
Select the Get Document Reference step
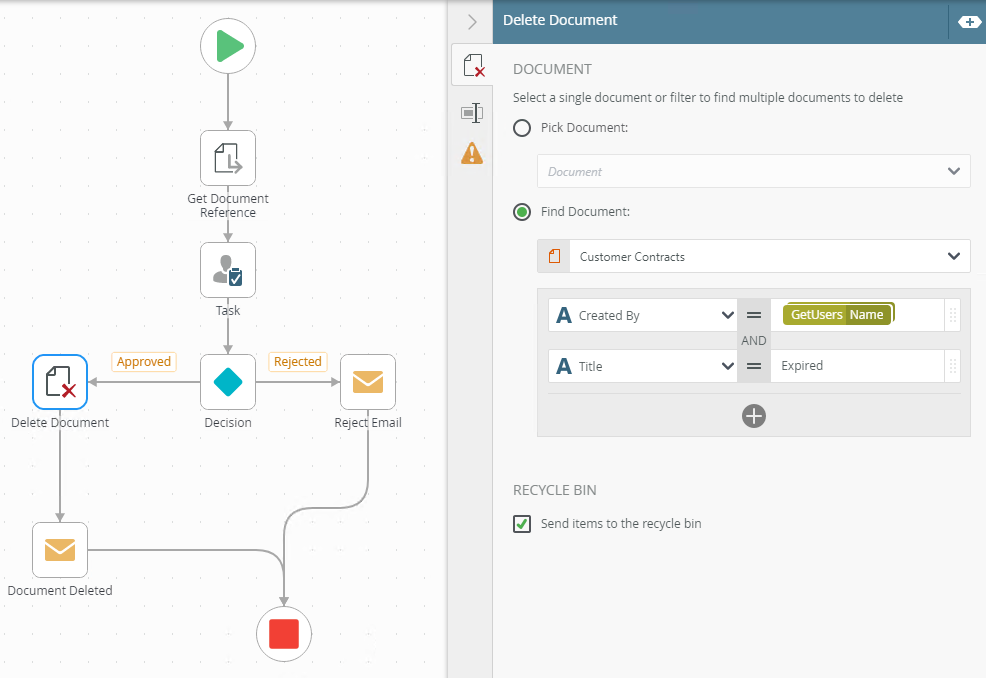click(228, 158)
